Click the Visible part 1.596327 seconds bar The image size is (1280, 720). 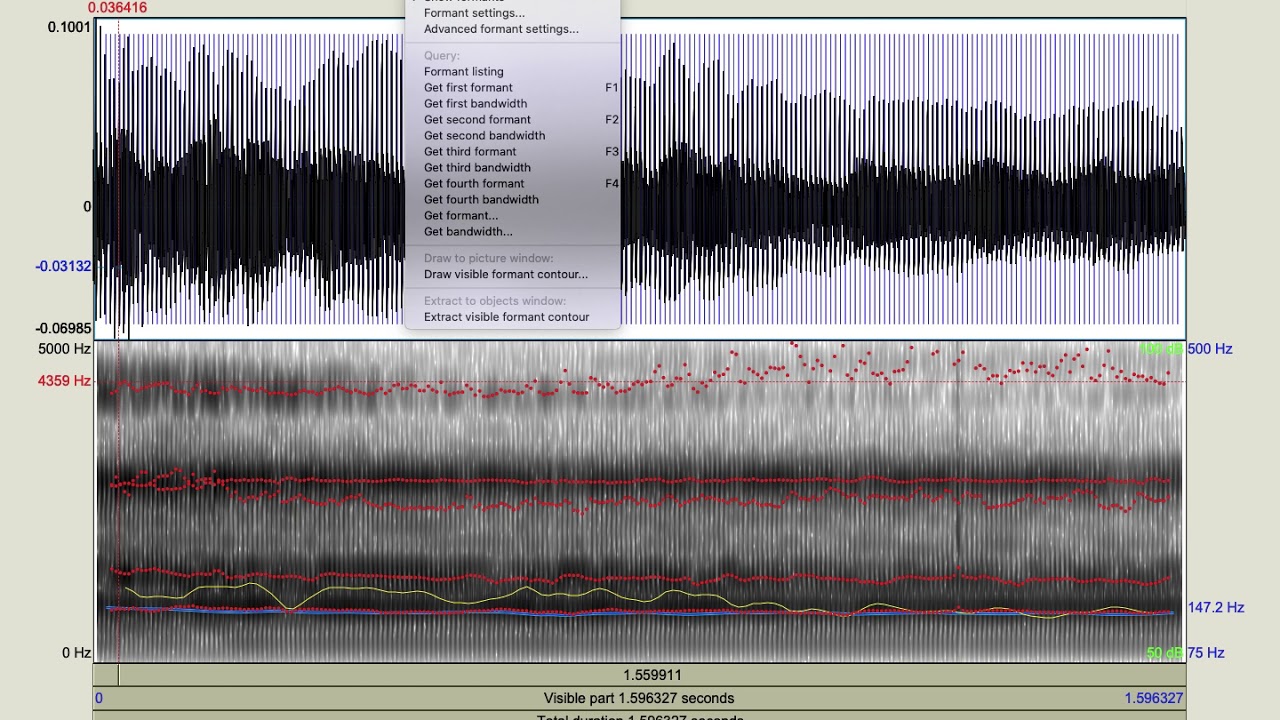[x=639, y=698]
